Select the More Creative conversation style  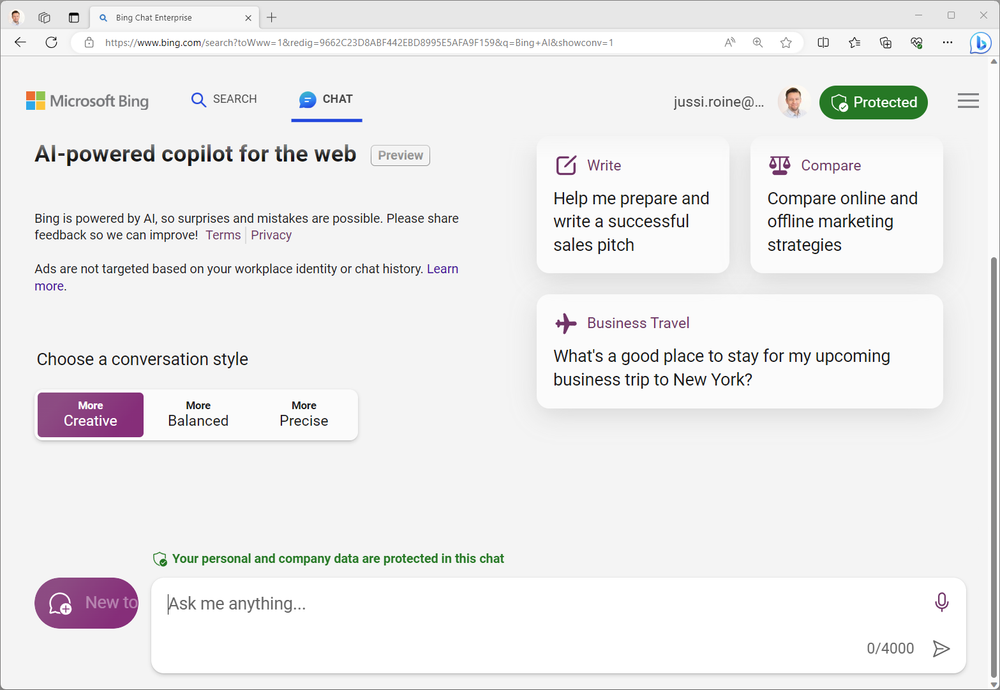(90, 414)
